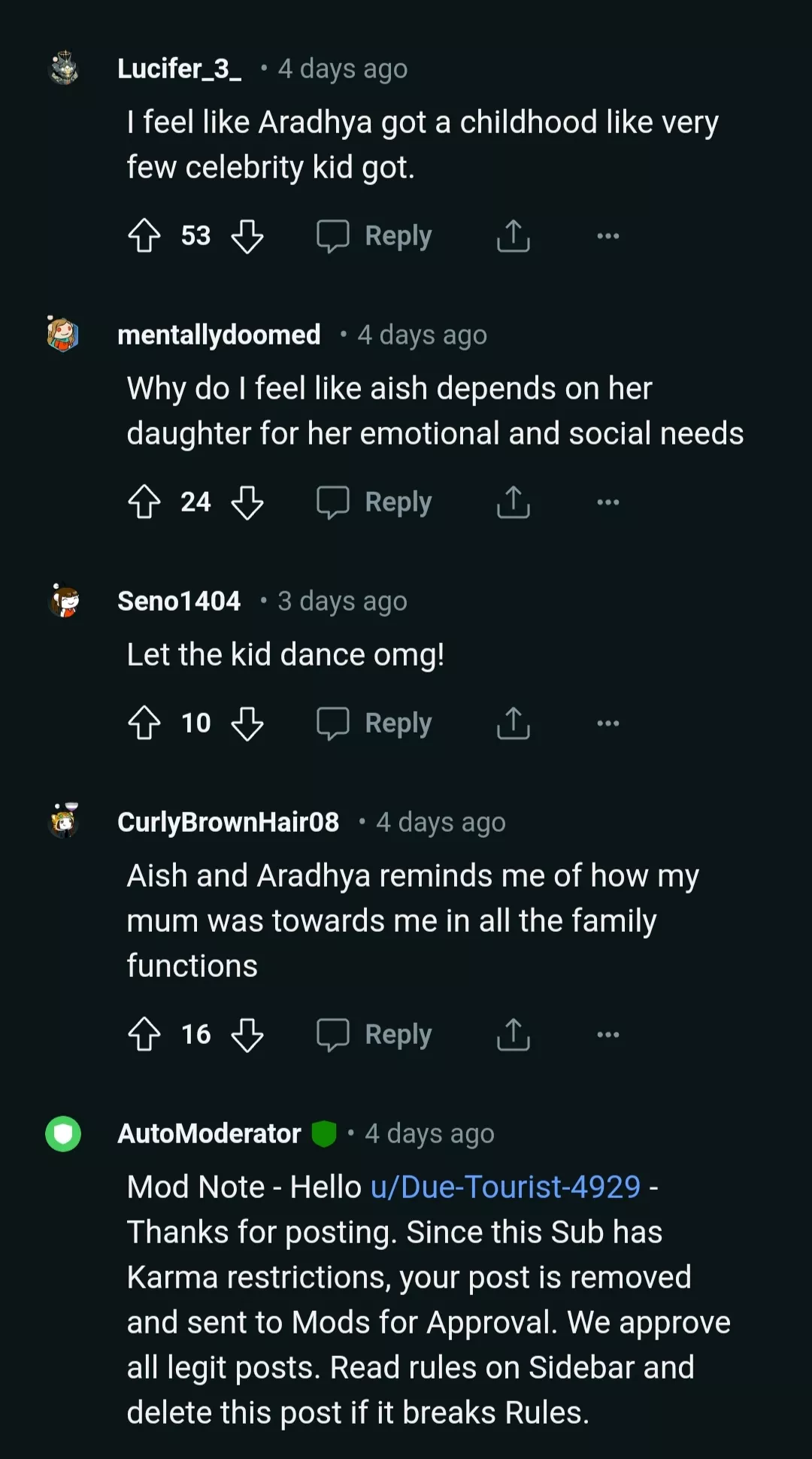Reply to Seno1404's comment

coord(375,723)
